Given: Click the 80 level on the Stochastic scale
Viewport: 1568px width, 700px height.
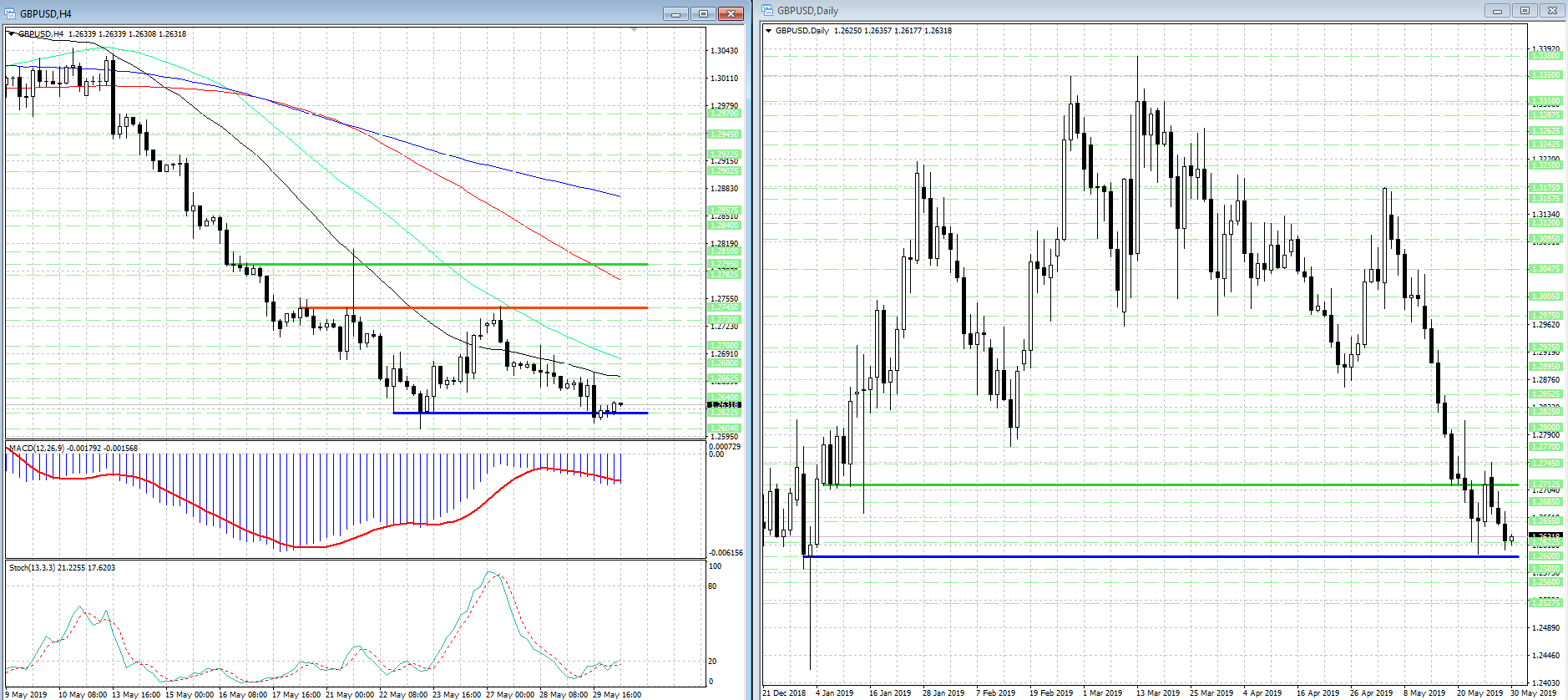Looking at the screenshot, I should [x=712, y=586].
